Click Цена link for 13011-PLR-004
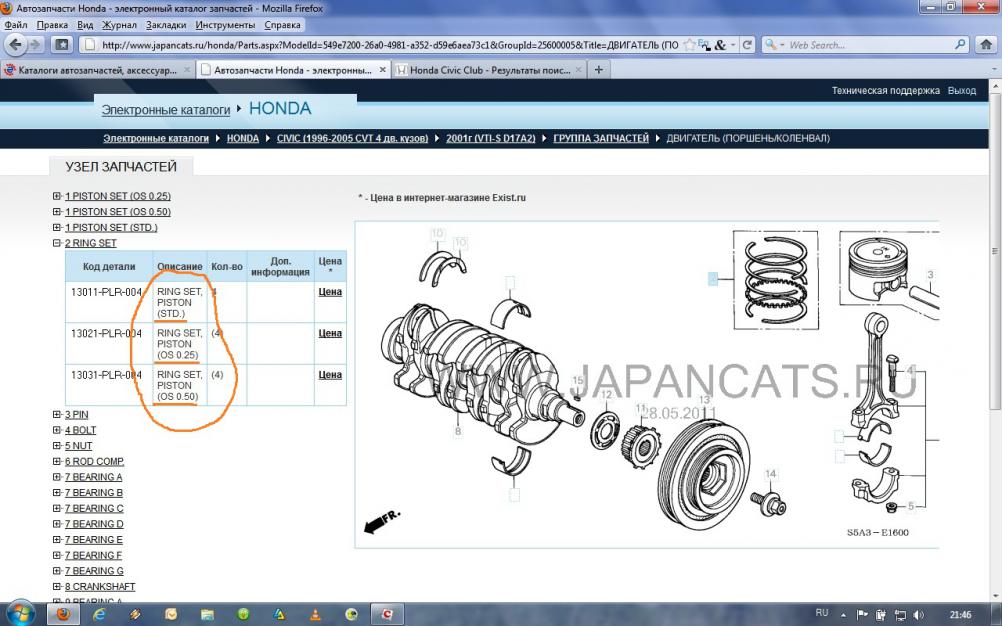 coord(330,292)
